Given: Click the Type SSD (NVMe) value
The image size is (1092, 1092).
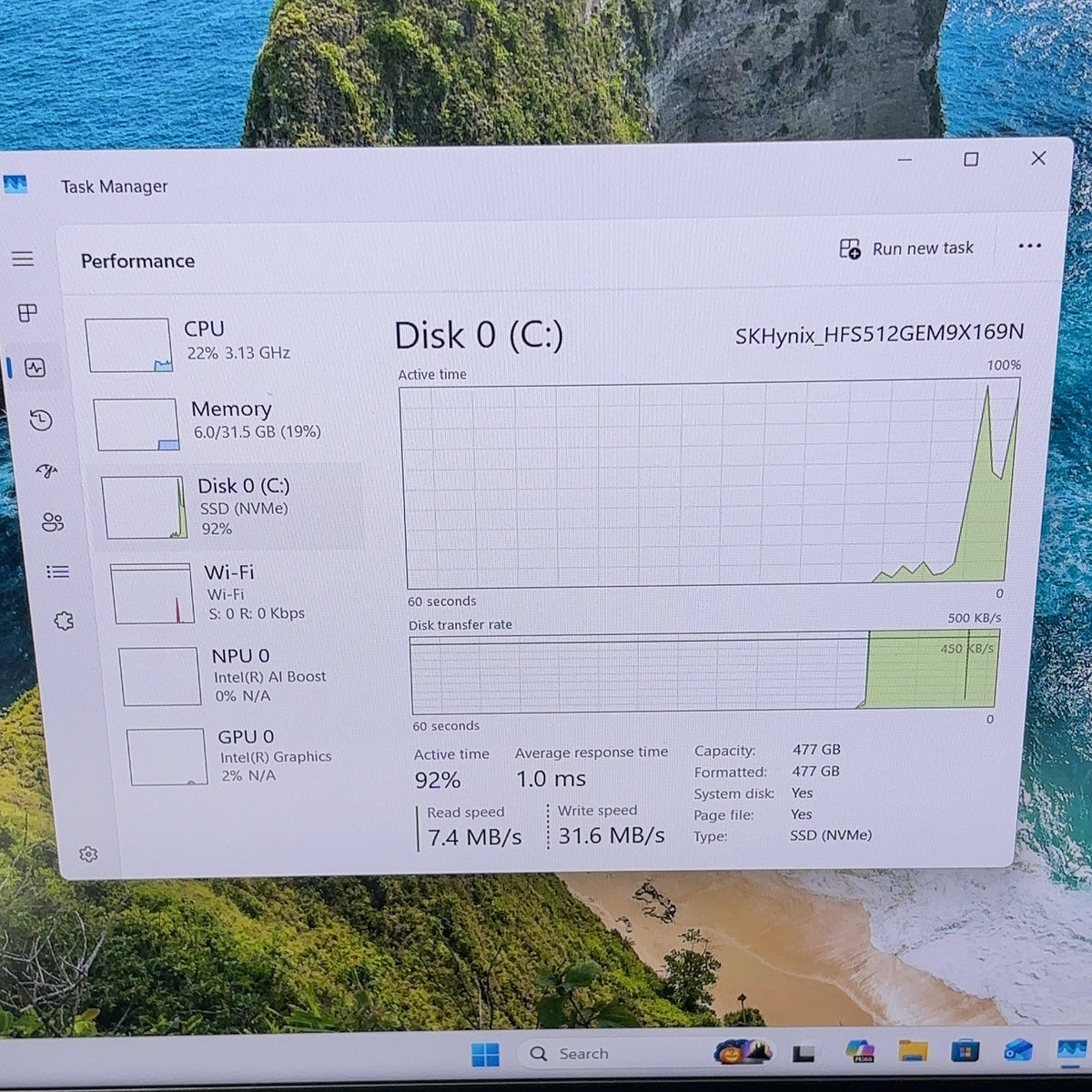Looking at the screenshot, I should 831,834.
